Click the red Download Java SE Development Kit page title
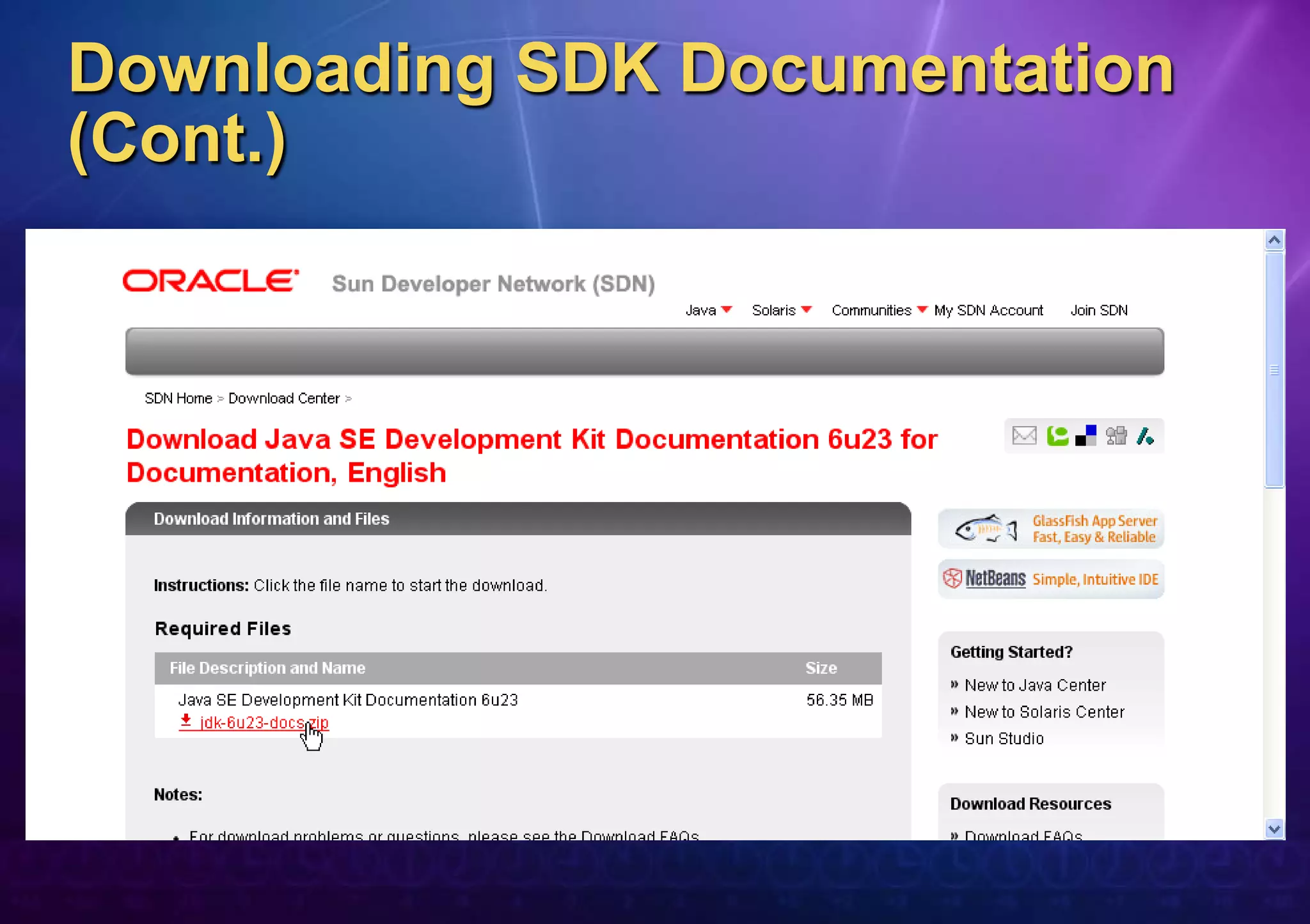The image size is (1310, 924). (532, 456)
